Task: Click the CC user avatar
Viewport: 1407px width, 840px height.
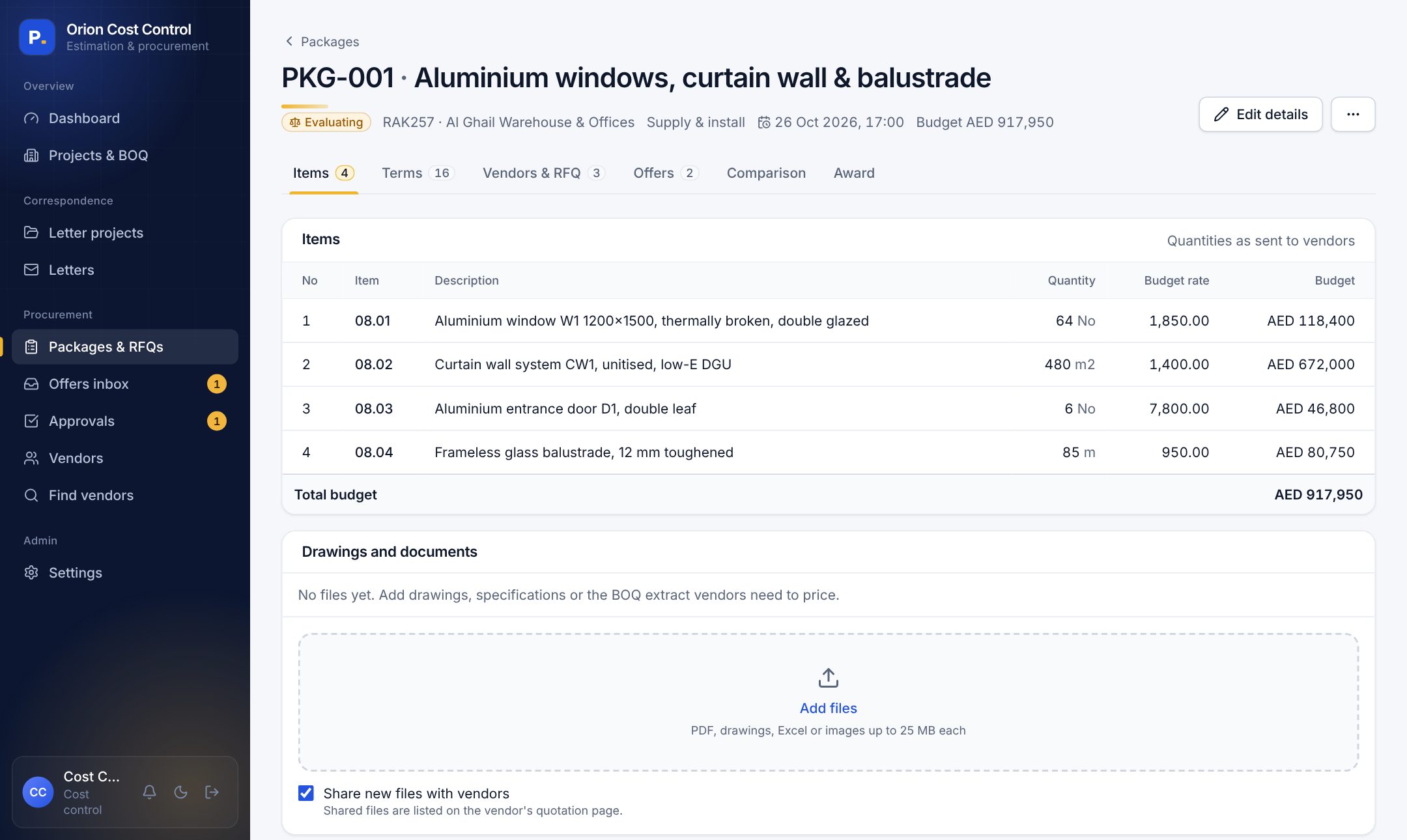Action: [x=38, y=792]
